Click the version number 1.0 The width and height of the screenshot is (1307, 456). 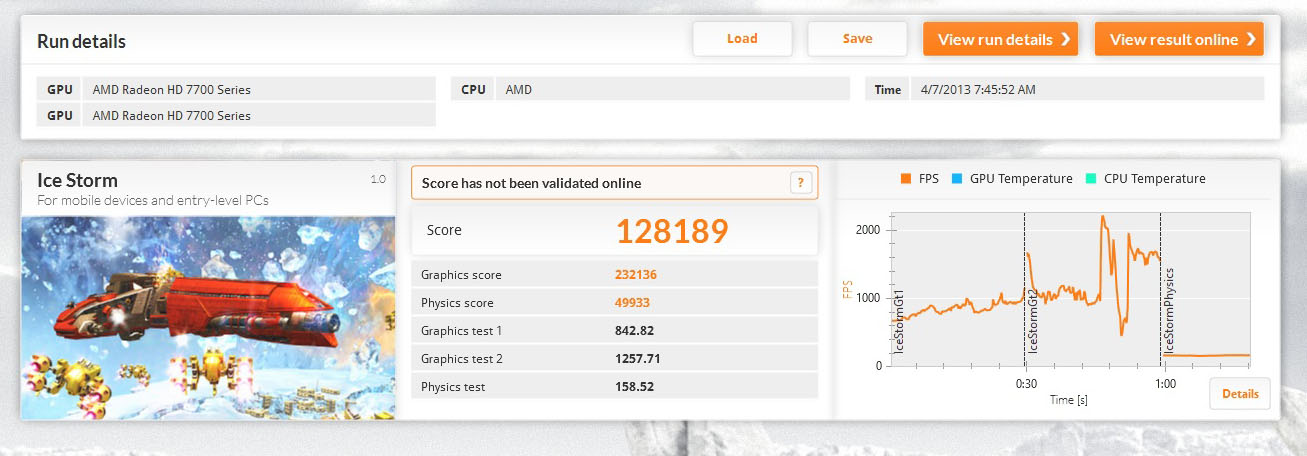pyautogui.click(x=378, y=180)
